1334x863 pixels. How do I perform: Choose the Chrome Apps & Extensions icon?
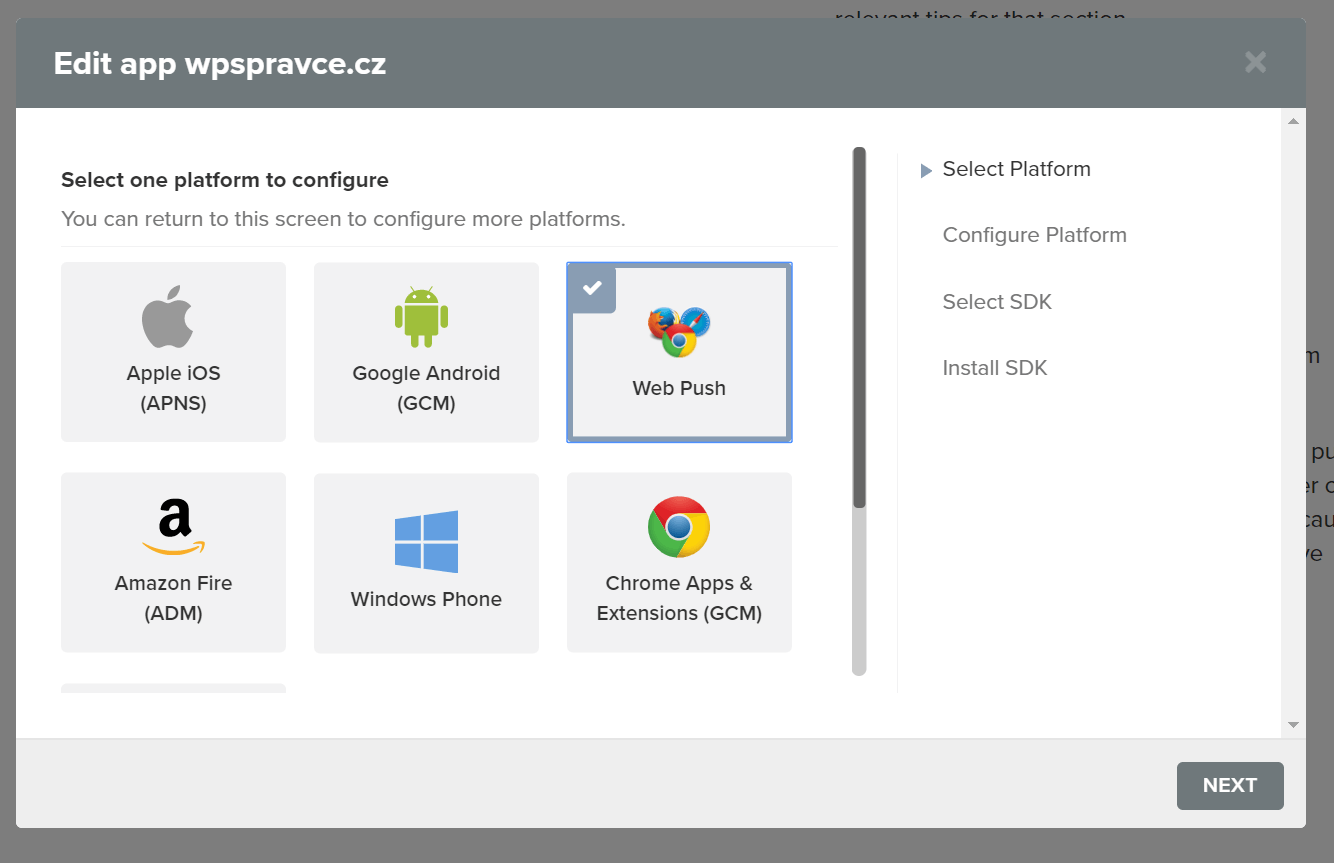point(679,527)
